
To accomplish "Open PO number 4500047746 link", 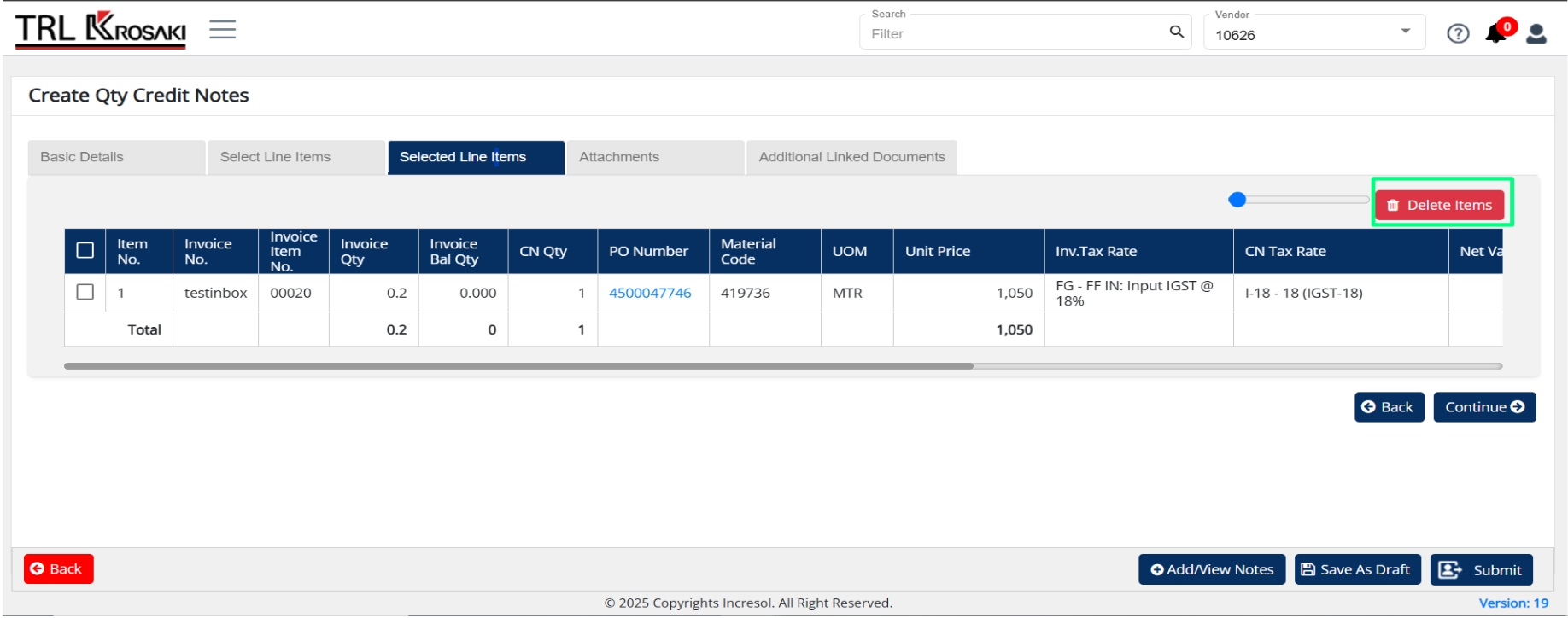I will pyautogui.click(x=650, y=293).
